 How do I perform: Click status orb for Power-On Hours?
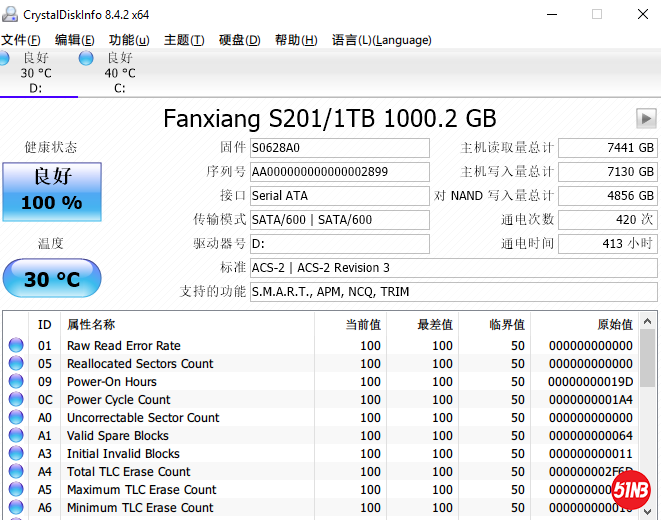pyautogui.click(x=16, y=382)
